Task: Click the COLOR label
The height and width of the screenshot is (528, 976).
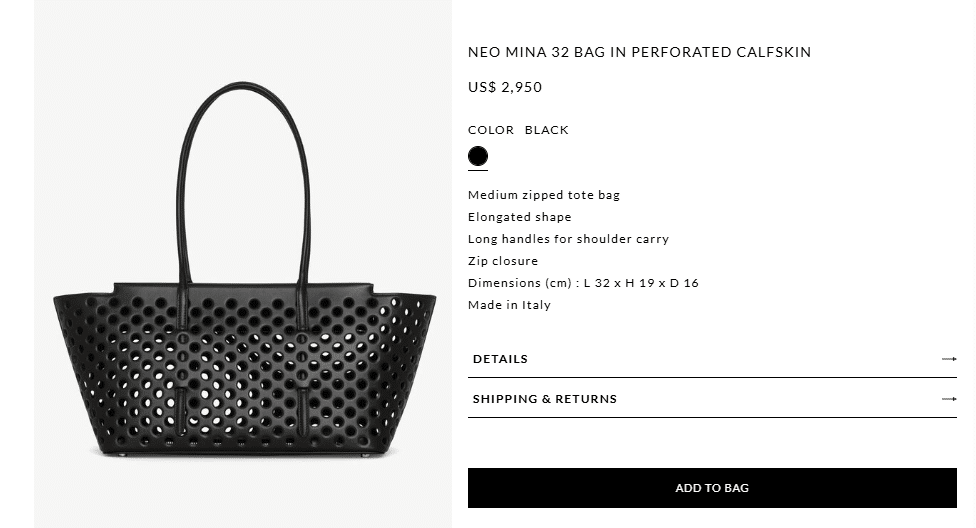Action: 491,130
